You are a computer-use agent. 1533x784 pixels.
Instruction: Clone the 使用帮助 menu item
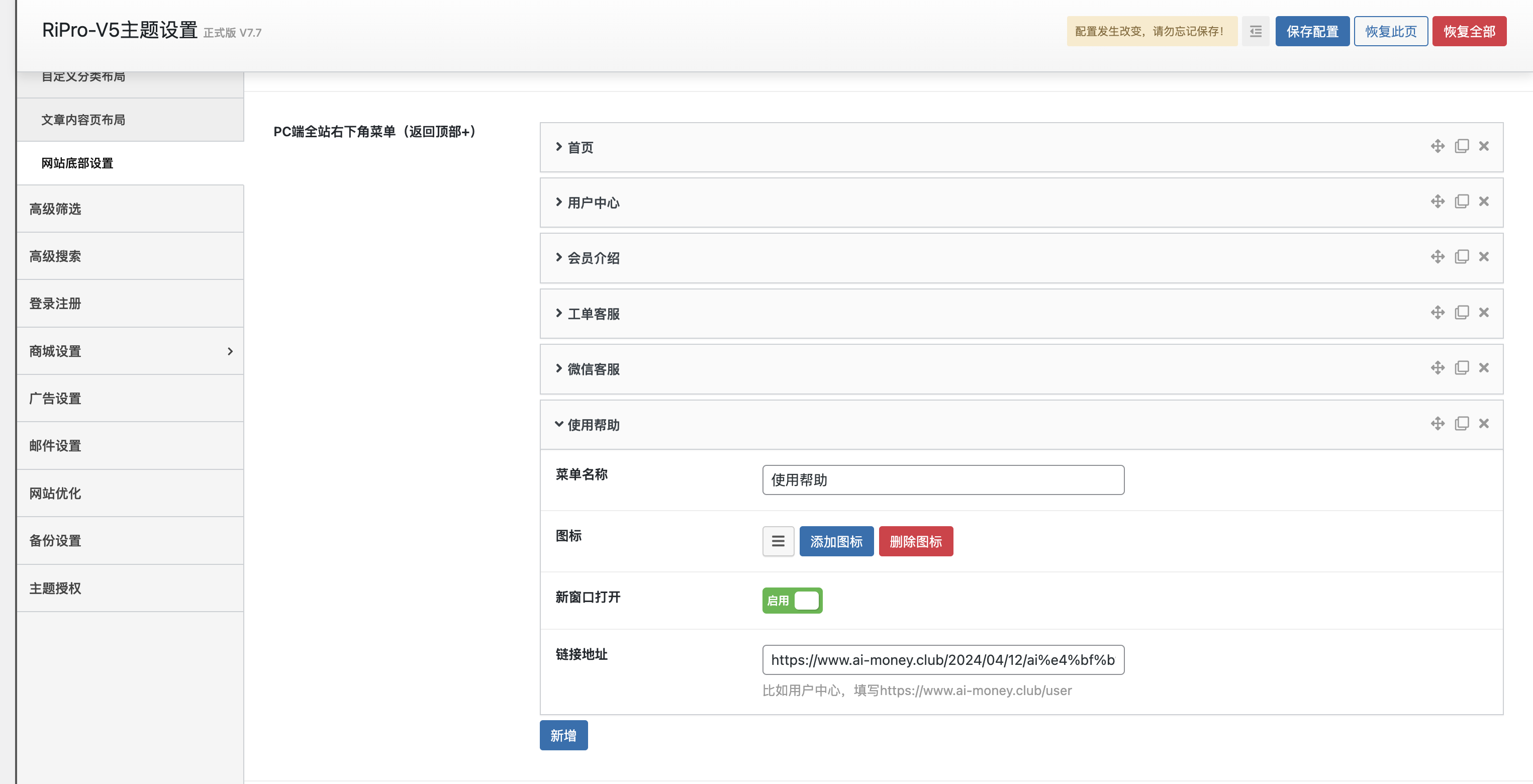(x=1462, y=424)
